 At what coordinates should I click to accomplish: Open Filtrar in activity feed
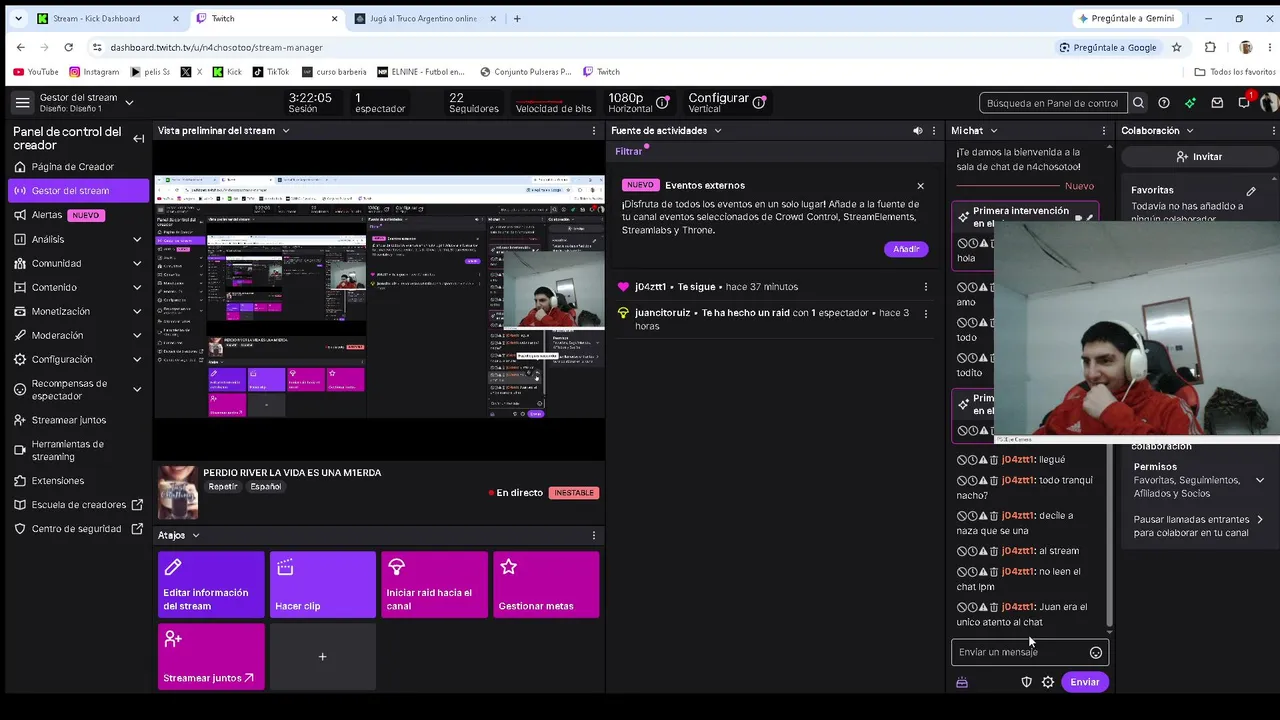click(629, 152)
